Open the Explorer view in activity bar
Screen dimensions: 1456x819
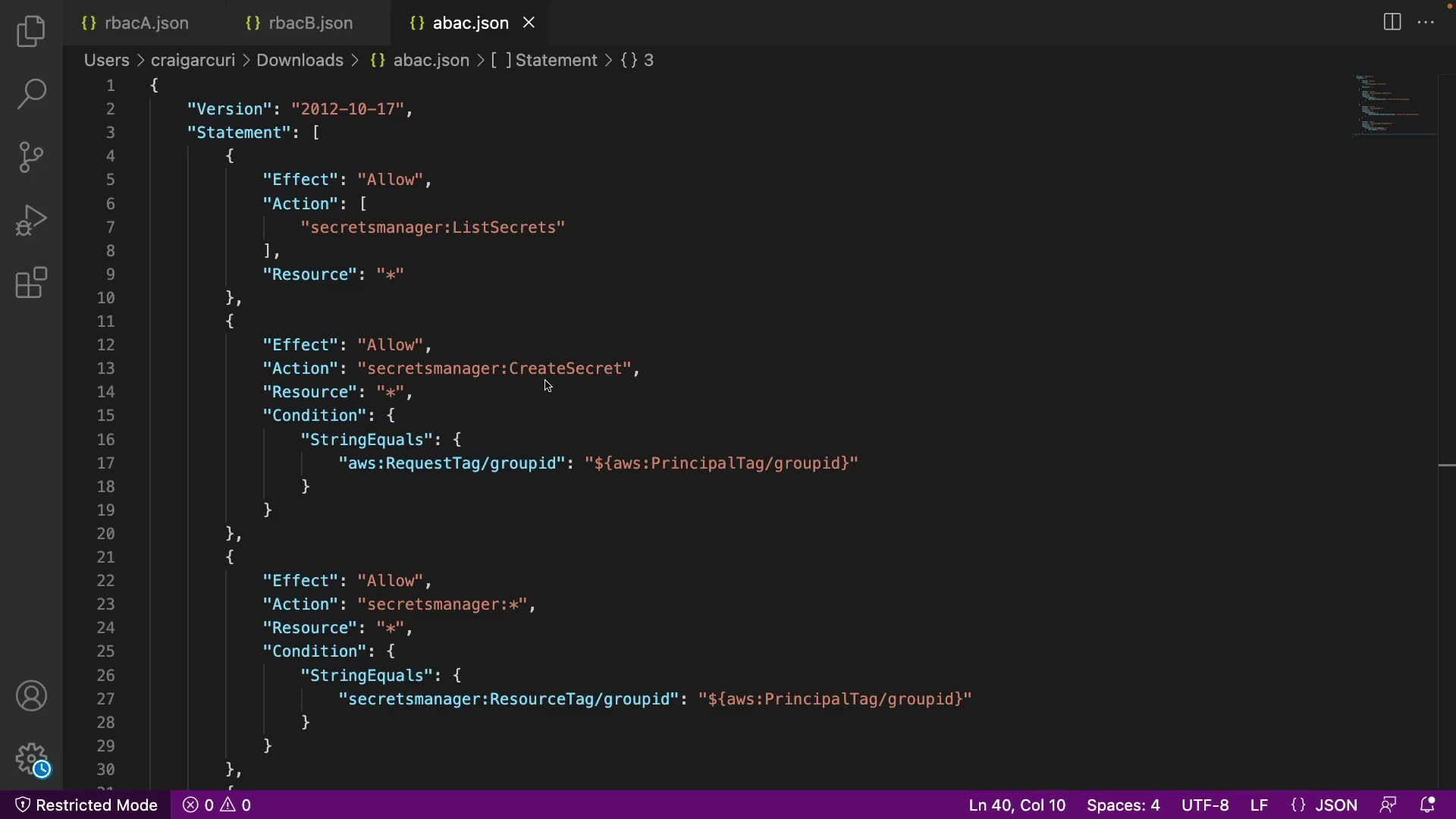pos(31,31)
